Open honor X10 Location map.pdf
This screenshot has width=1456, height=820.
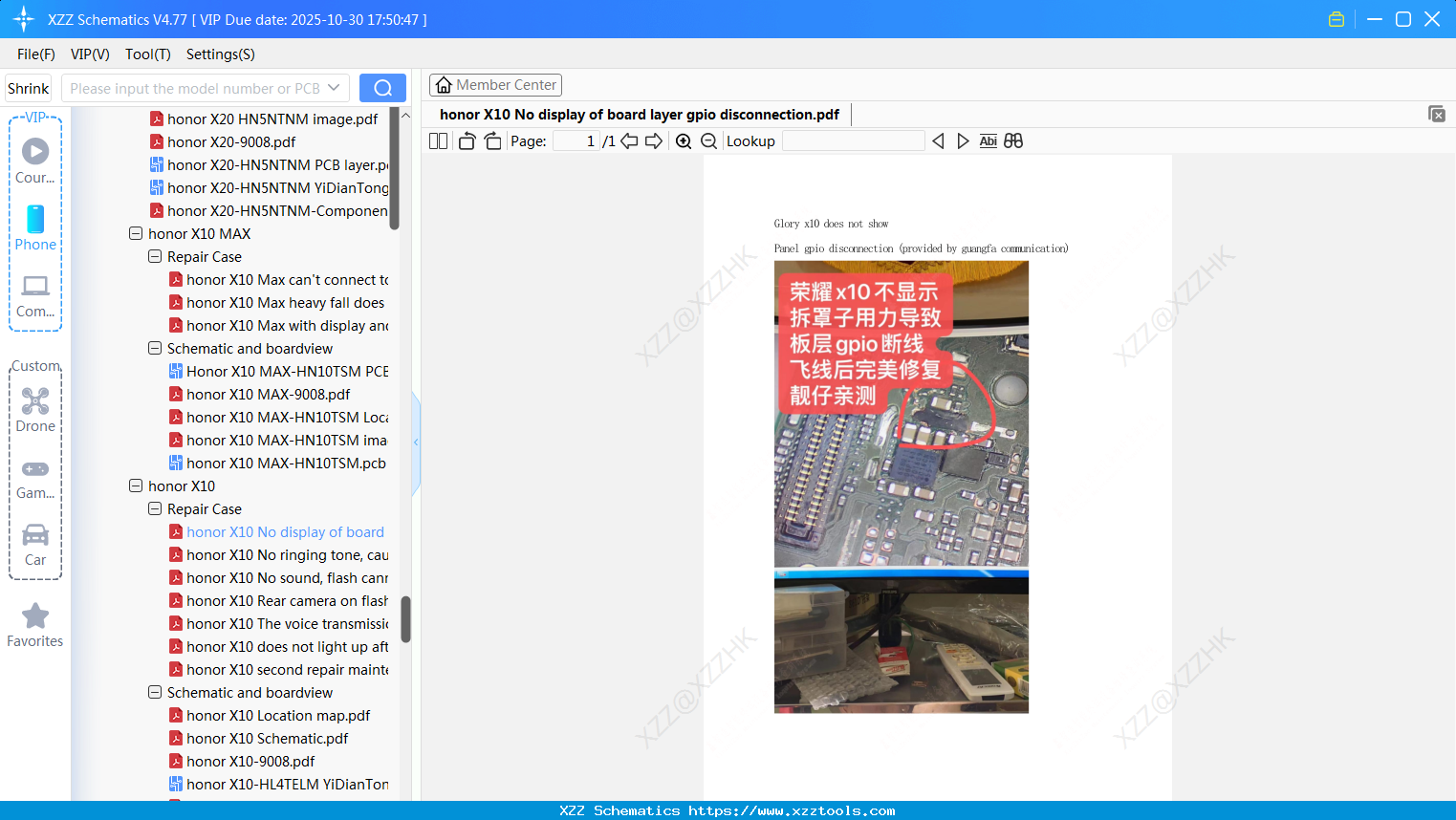270,715
